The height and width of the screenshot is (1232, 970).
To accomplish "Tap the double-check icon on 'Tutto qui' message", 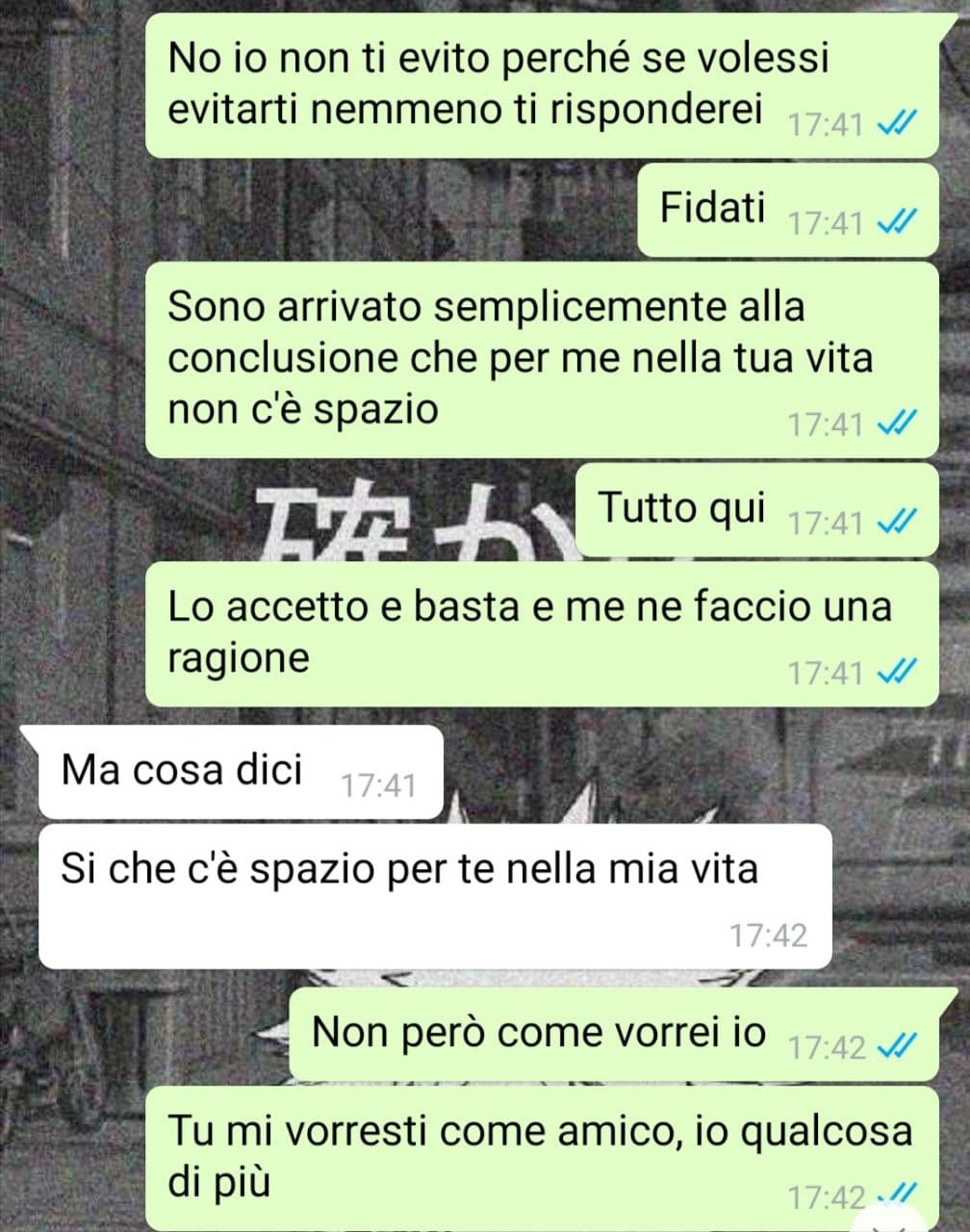I will click(x=897, y=523).
